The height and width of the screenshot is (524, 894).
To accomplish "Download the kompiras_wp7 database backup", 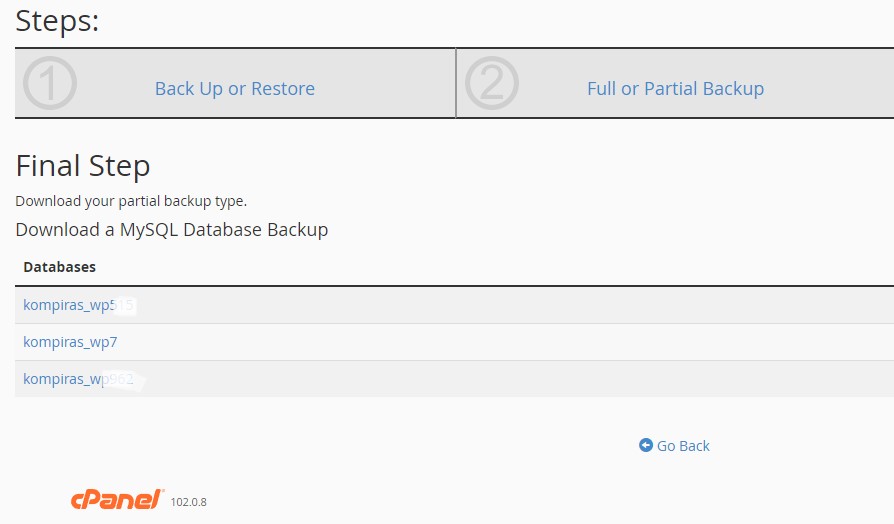I will [70, 342].
